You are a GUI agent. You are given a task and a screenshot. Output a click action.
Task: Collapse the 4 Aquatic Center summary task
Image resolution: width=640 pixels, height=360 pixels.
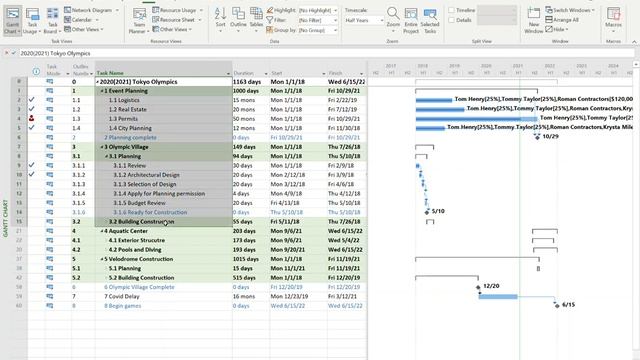(x=102, y=231)
